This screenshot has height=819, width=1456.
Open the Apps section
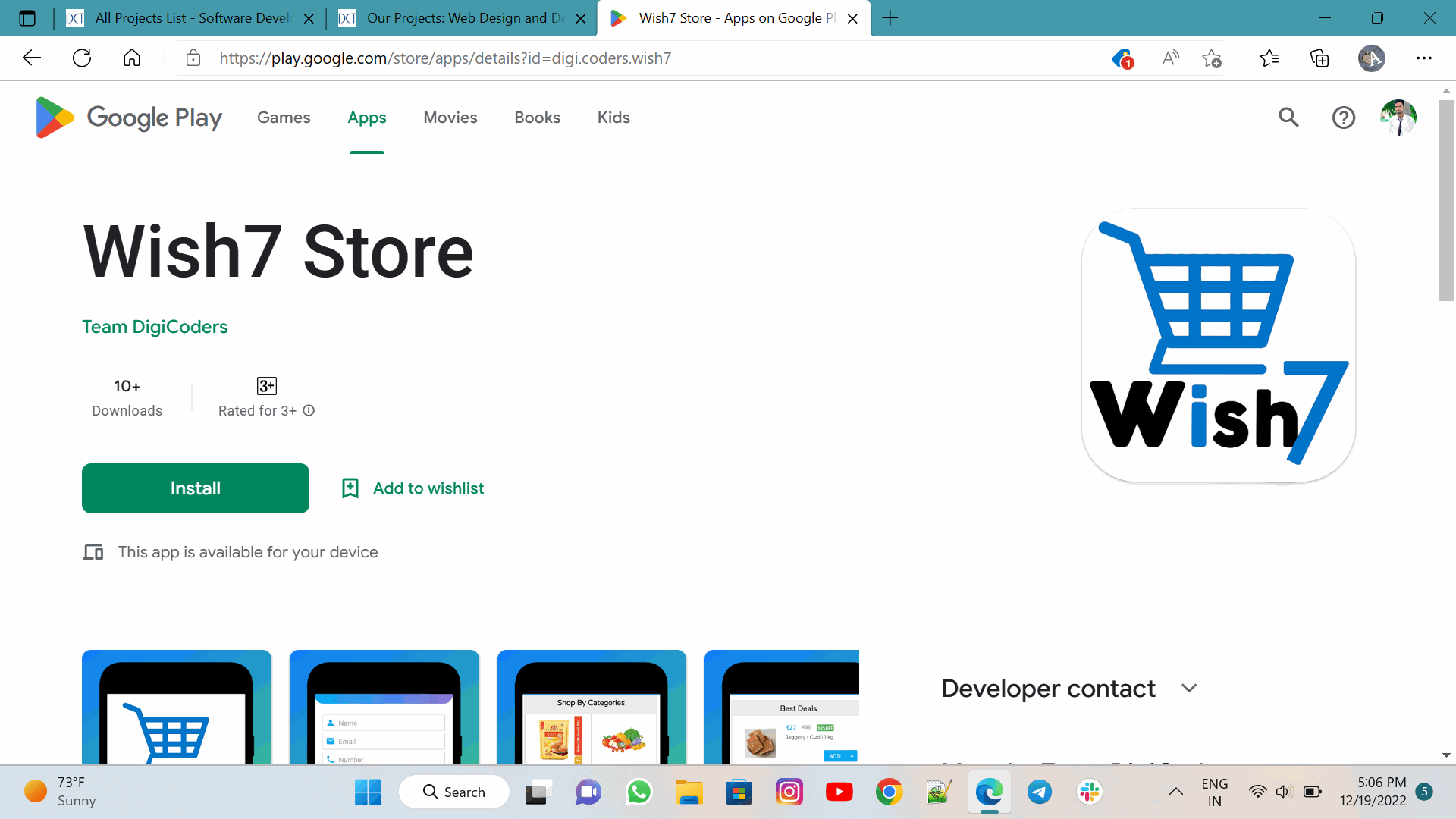[x=367, y=118]
